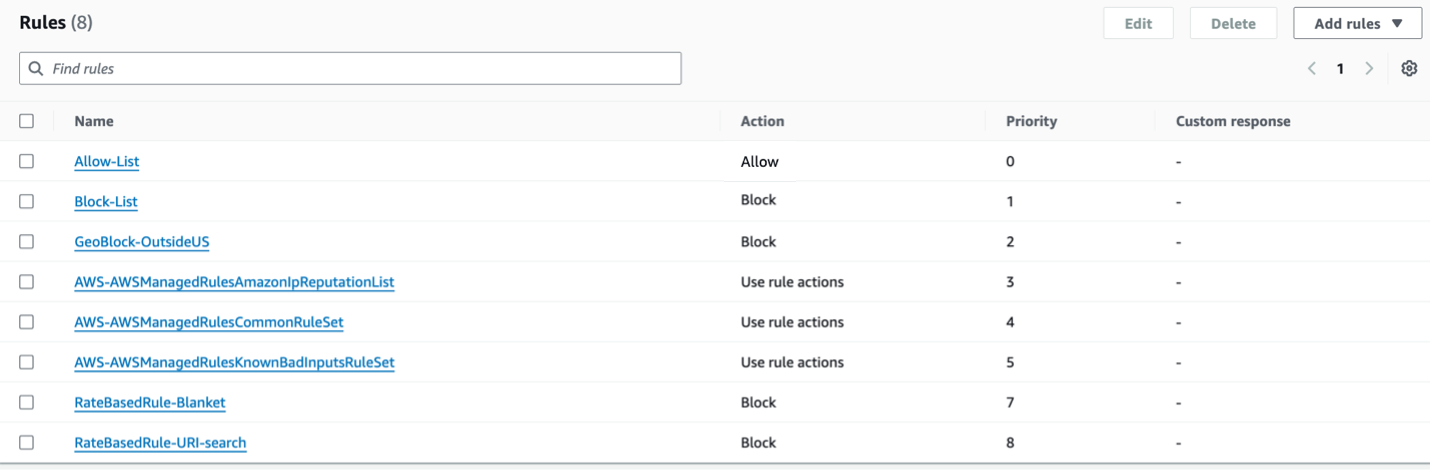Select the RateBasedRule-Blanket rule checkbox

(x=27, y=402)
